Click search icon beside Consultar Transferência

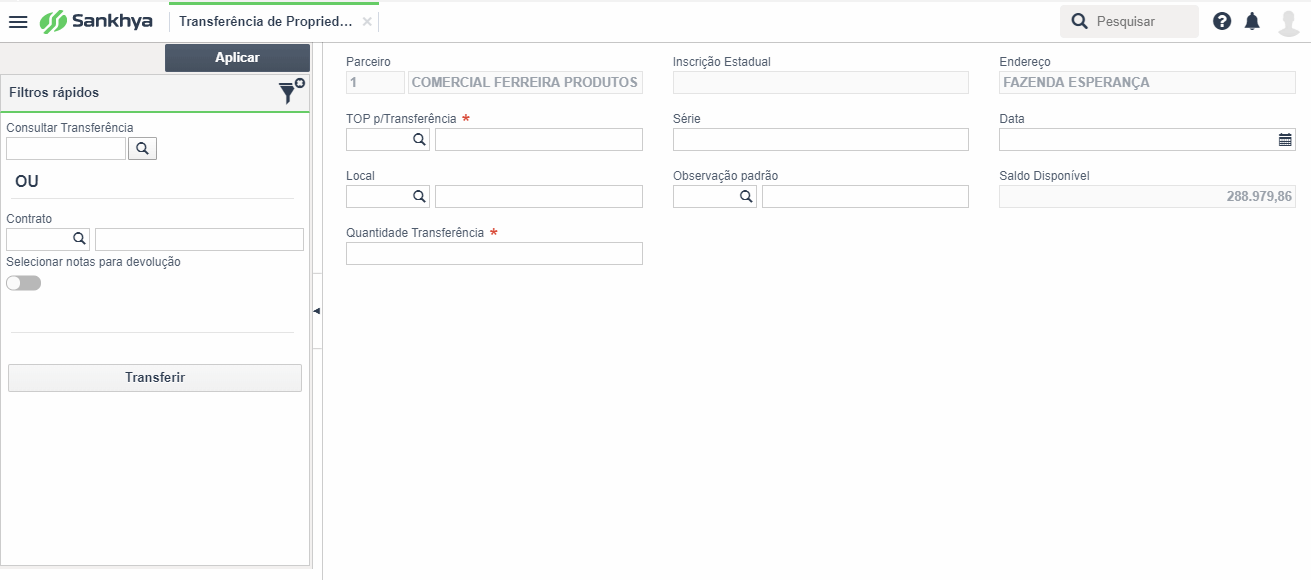(142, 149)
